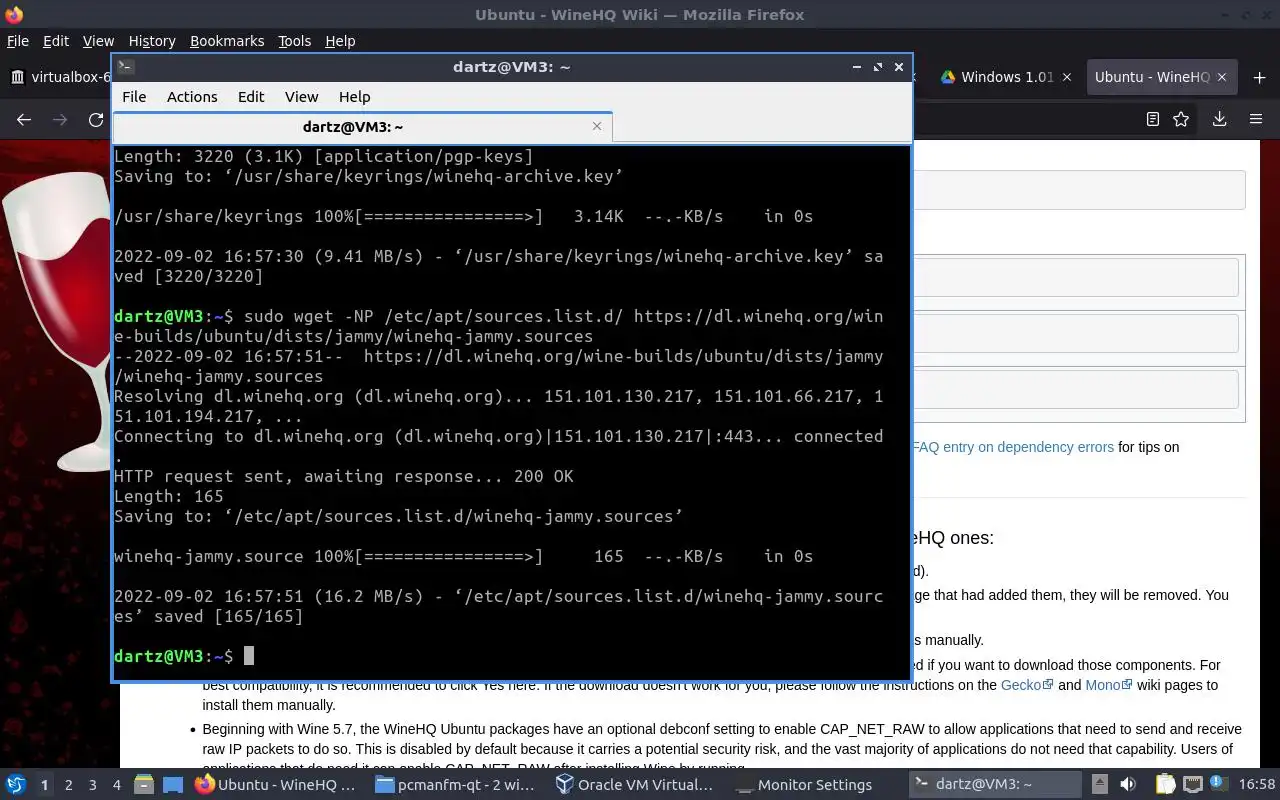Open the volume speaker tray icon
Viewport: 1280px width, 800px height.
tap(1128, 785)
